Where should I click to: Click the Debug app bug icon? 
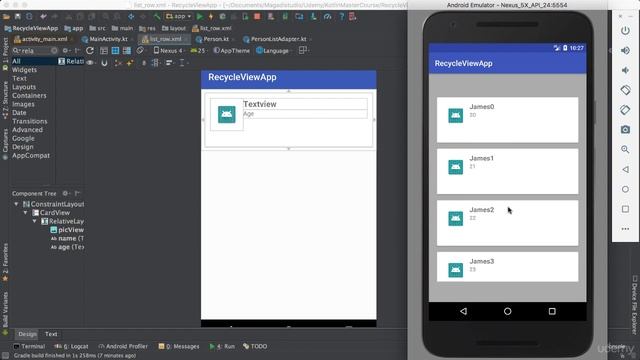coord(222,17)
